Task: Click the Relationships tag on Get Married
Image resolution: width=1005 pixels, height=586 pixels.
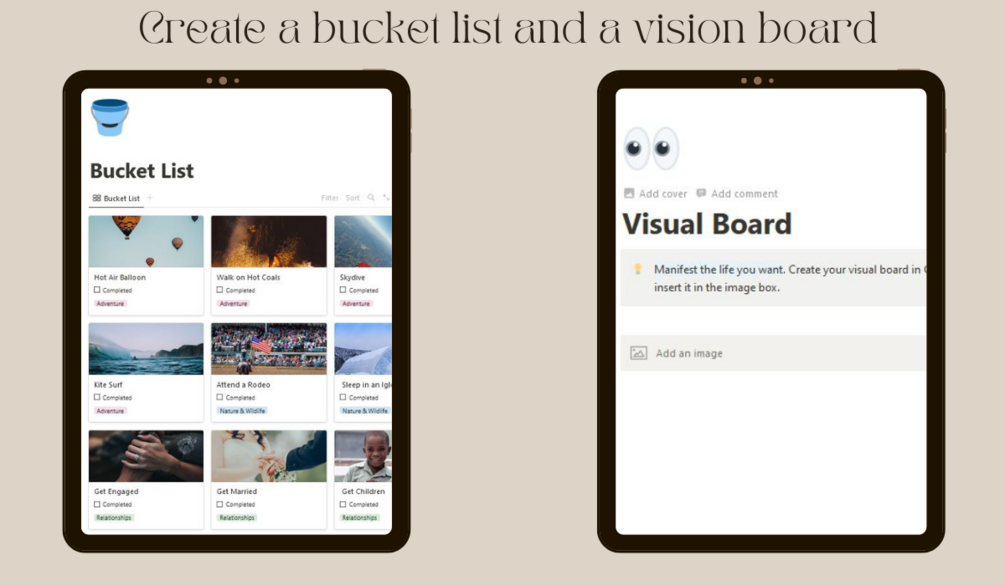Action: click(x=237, y=517)
